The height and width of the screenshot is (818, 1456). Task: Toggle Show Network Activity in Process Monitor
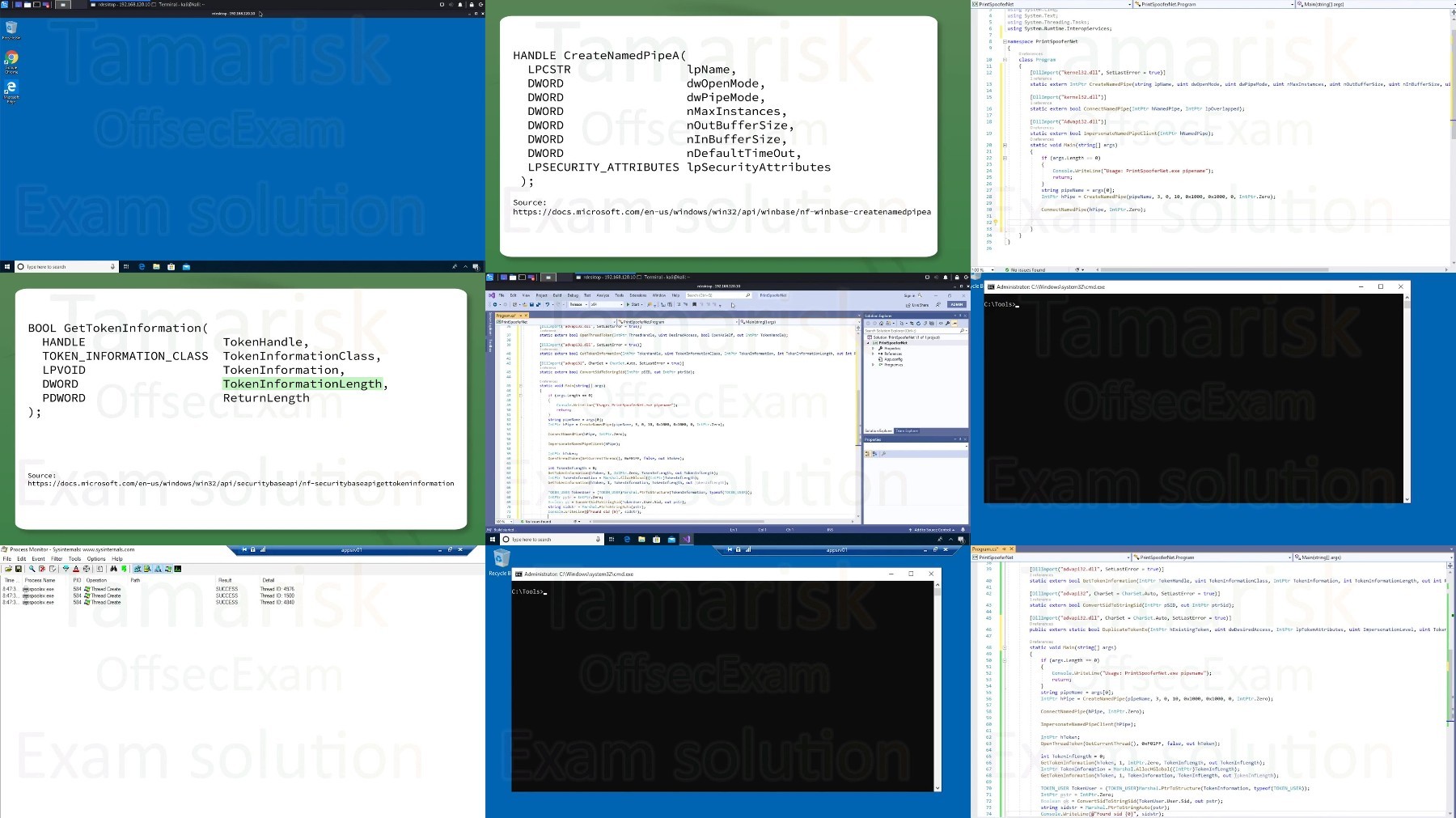(x=158, y=569)
